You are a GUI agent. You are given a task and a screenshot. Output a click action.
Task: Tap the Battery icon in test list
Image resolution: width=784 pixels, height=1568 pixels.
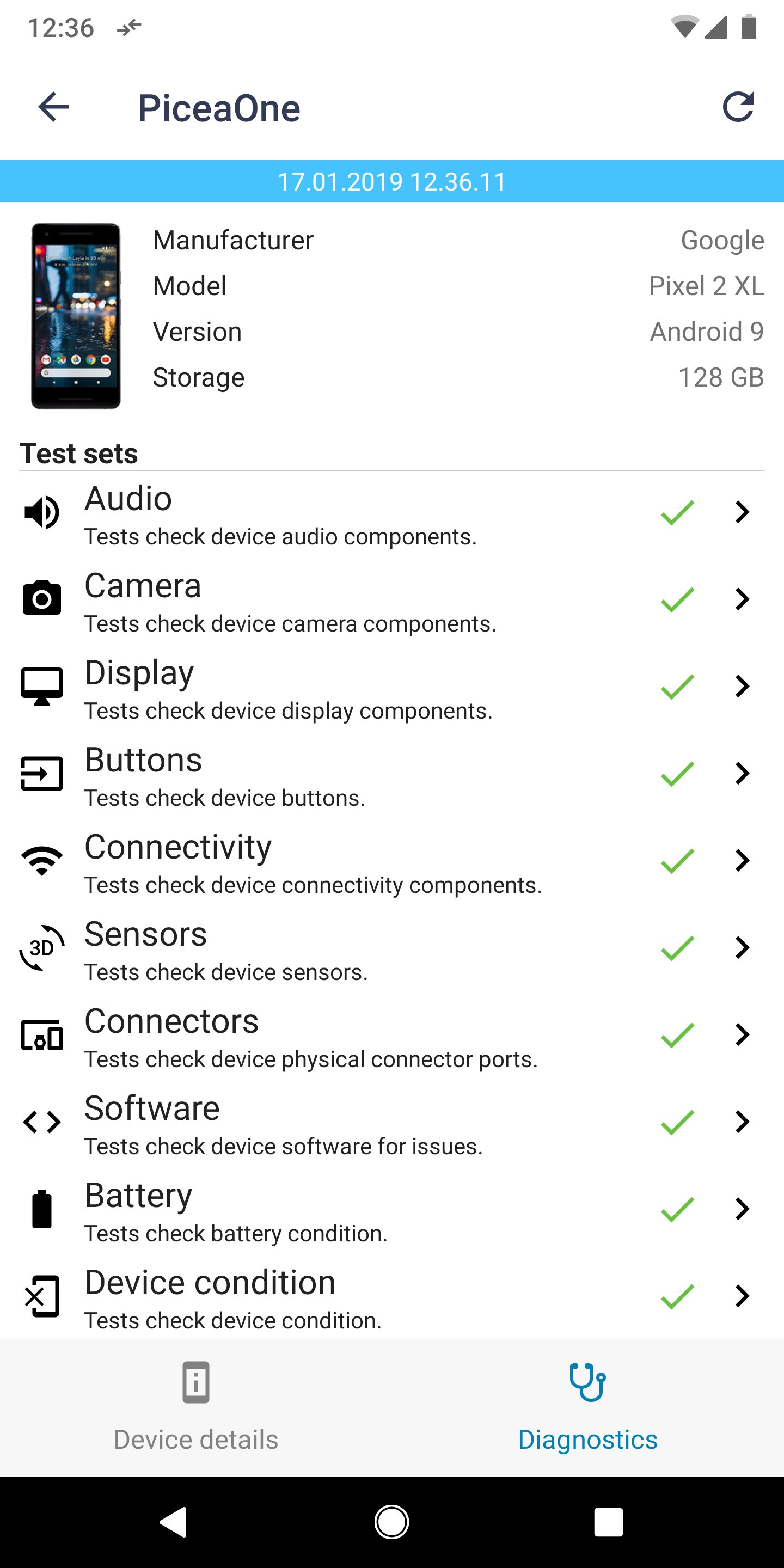click(x=41, y=1209)
